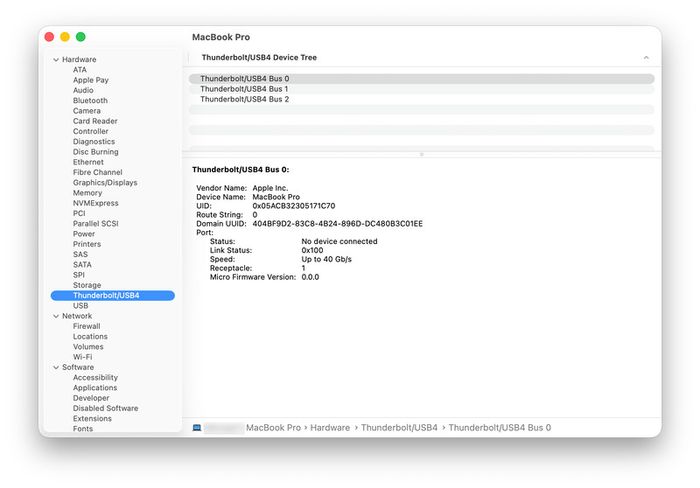
Task: Click the Software category label in sidebar
Action: click(x=78, y=367)
